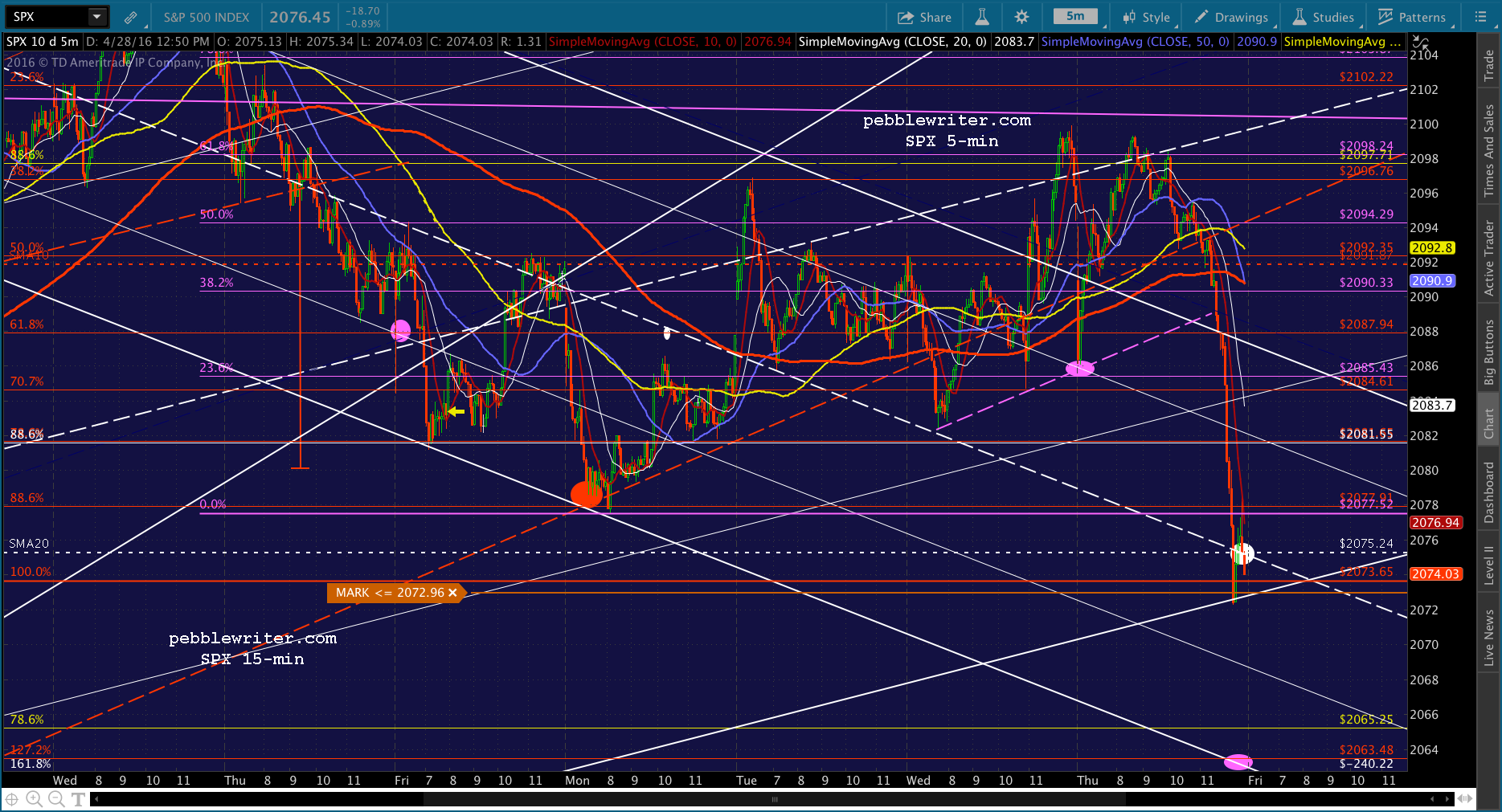Expand the Style dropdown menu
This screenshot has height=812, width=1502.
click(x=1147, y=17)
